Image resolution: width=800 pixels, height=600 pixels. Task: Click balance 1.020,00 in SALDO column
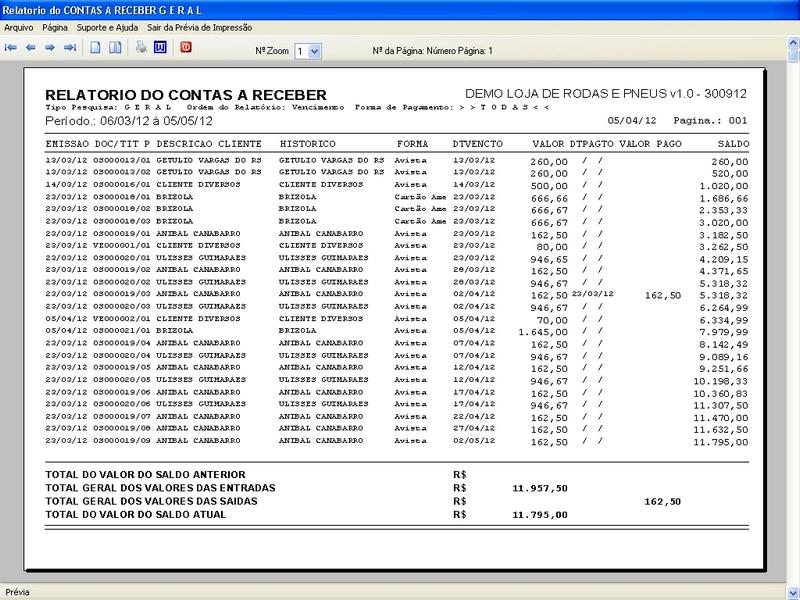(723, 186)
